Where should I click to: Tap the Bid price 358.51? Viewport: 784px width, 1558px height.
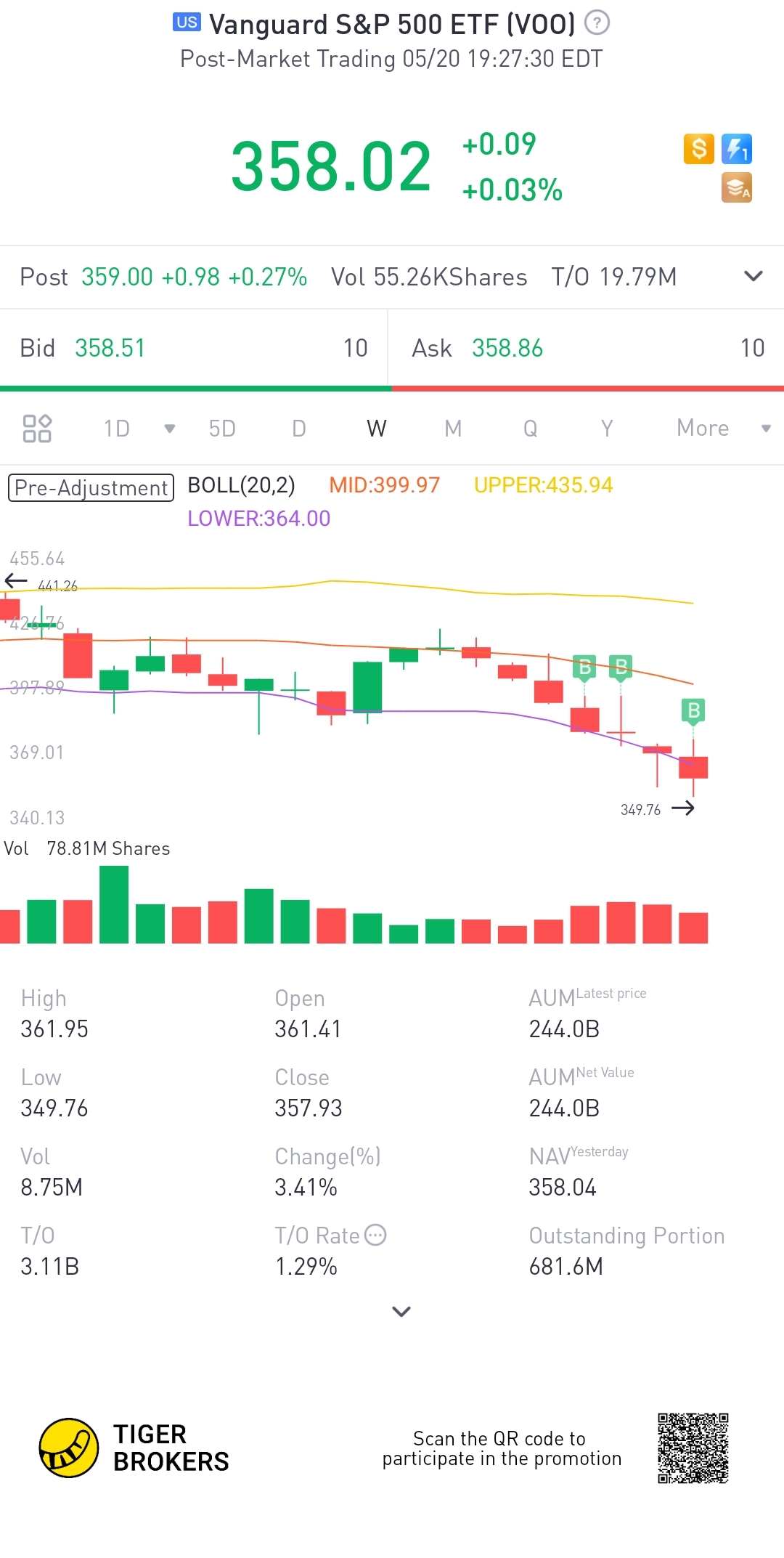tap(110, 348)
